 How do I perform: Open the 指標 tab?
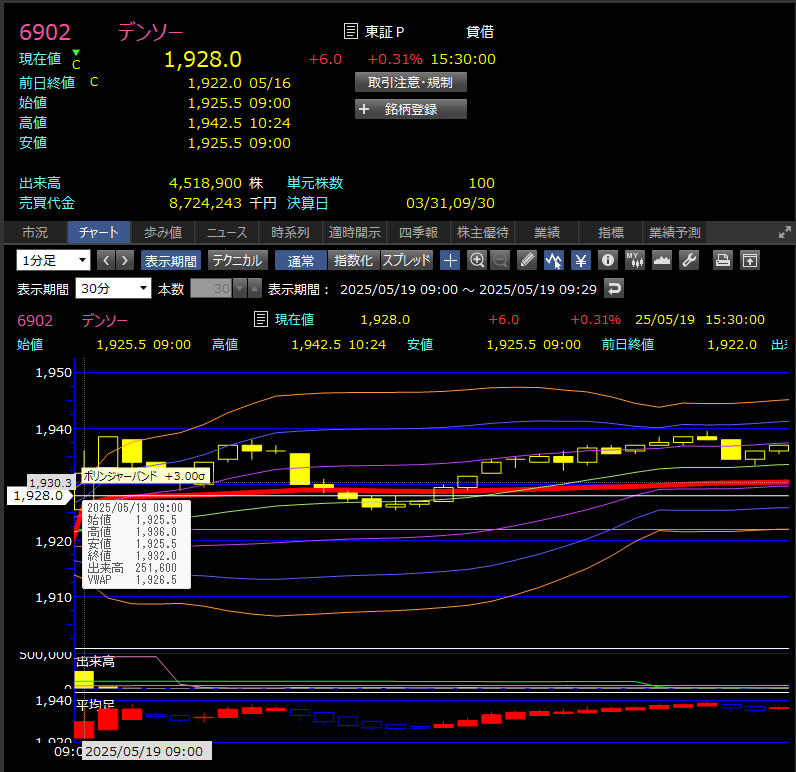click(x=611, y=232)
